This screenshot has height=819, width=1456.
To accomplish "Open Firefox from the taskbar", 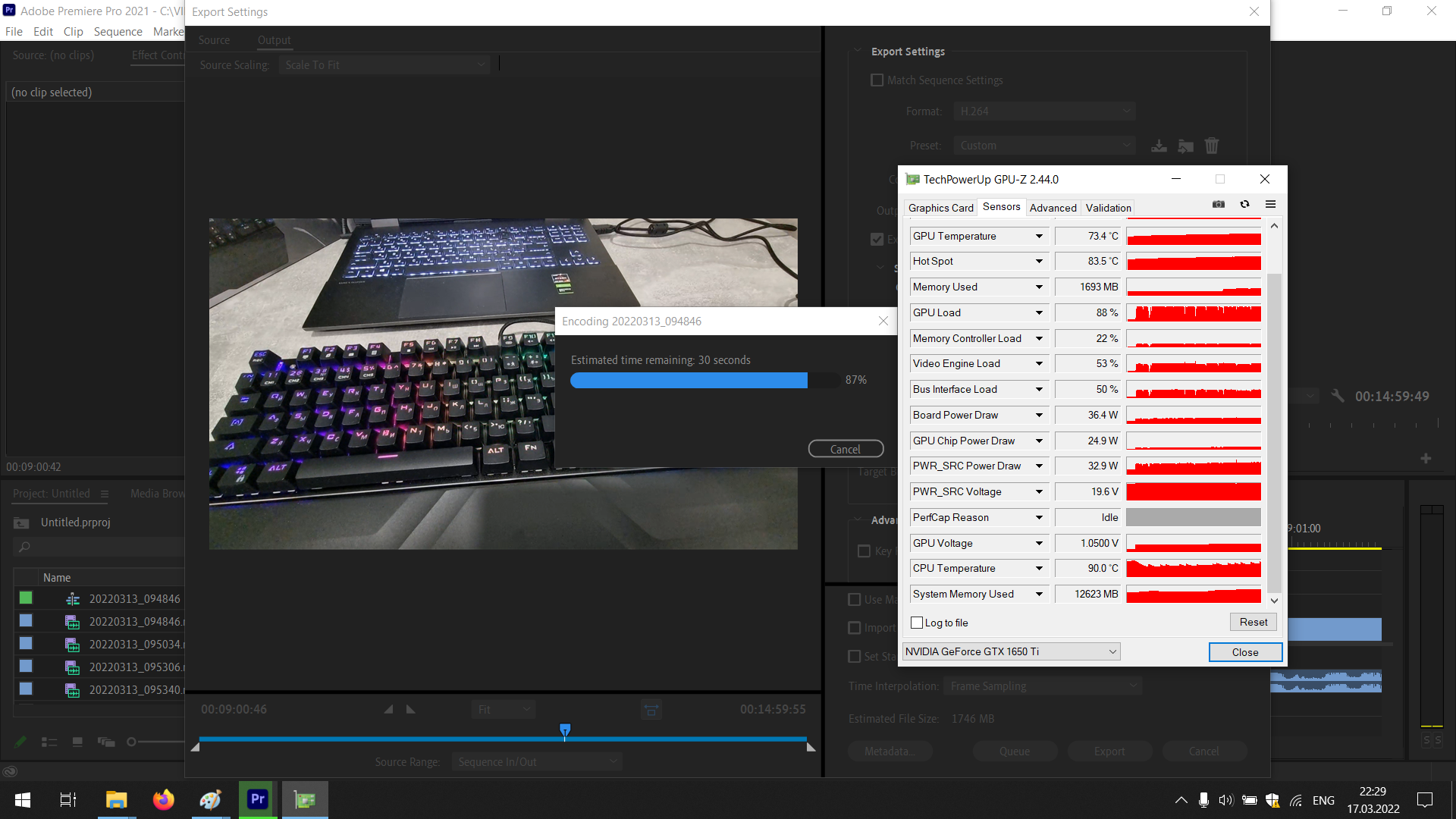I will tap(163, 799).
